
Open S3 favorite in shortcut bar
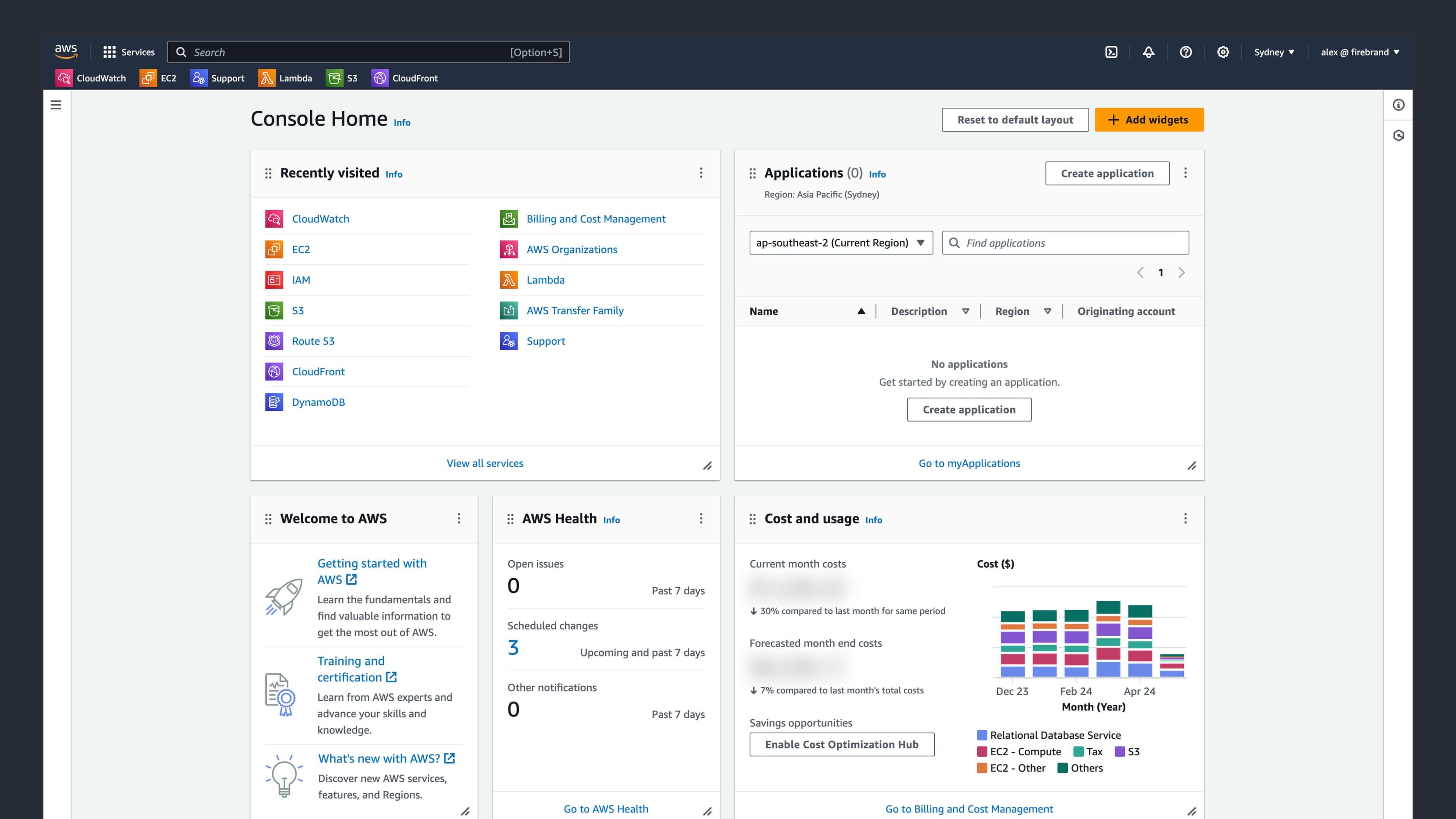point(341,78)
